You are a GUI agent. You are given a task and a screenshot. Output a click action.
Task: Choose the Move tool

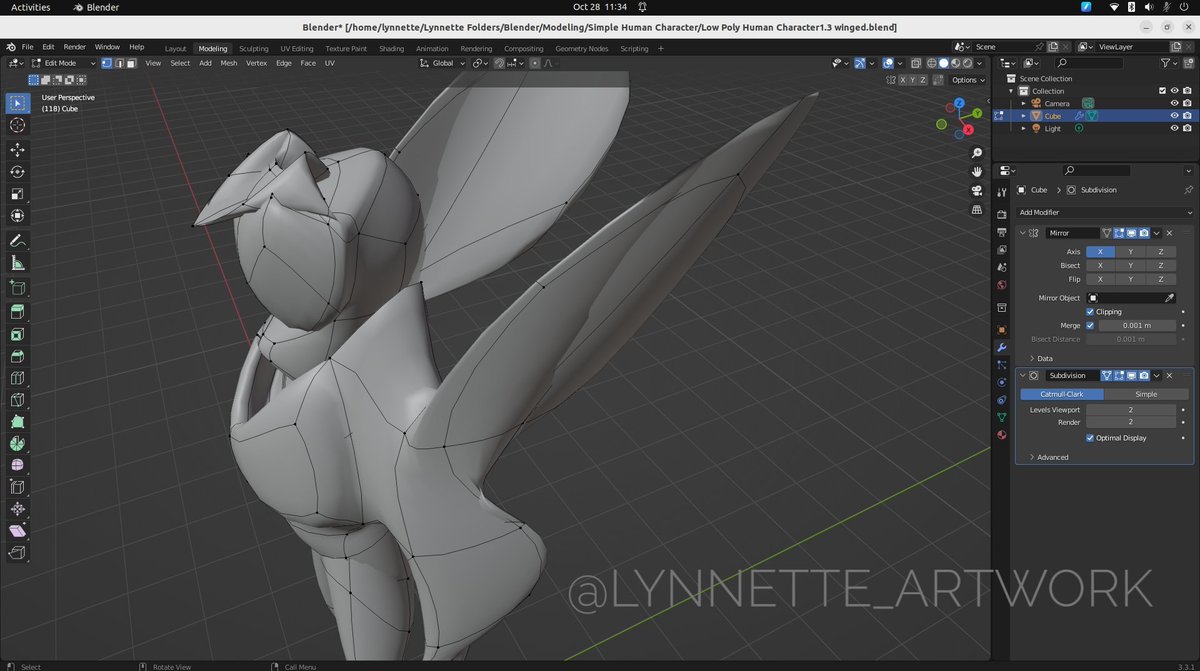17,150
